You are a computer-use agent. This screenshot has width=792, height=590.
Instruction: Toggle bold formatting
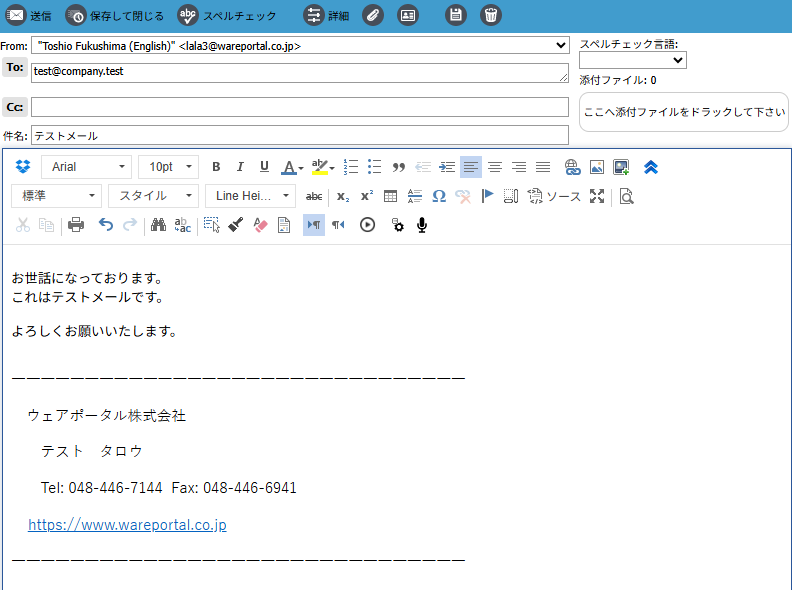[216, 167]
